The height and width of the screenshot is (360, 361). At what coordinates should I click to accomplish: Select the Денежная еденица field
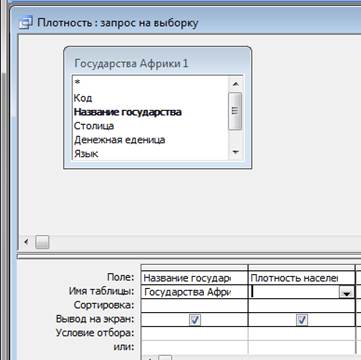150,140
